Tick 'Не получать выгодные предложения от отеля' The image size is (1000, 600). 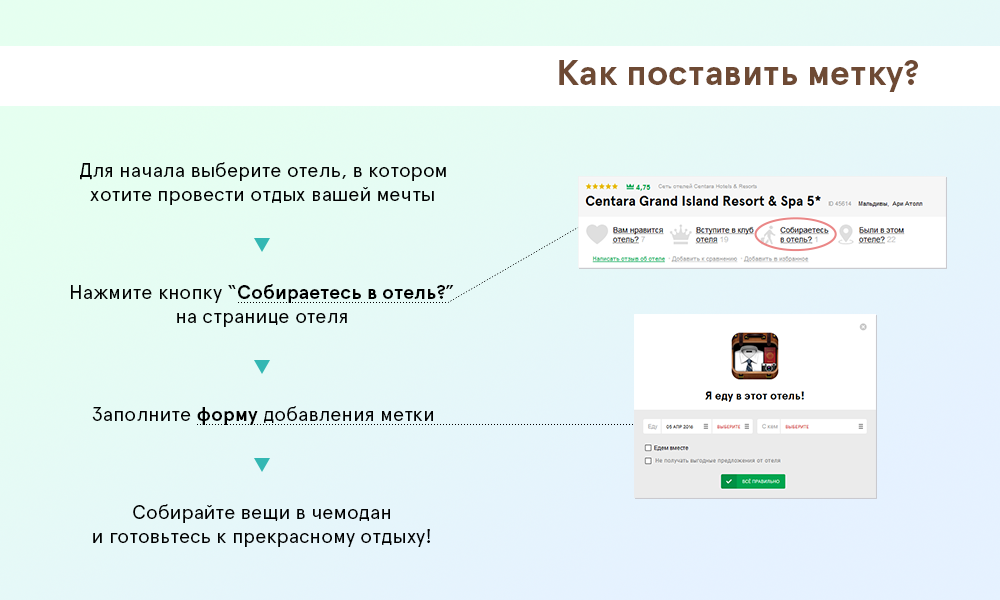649,461
